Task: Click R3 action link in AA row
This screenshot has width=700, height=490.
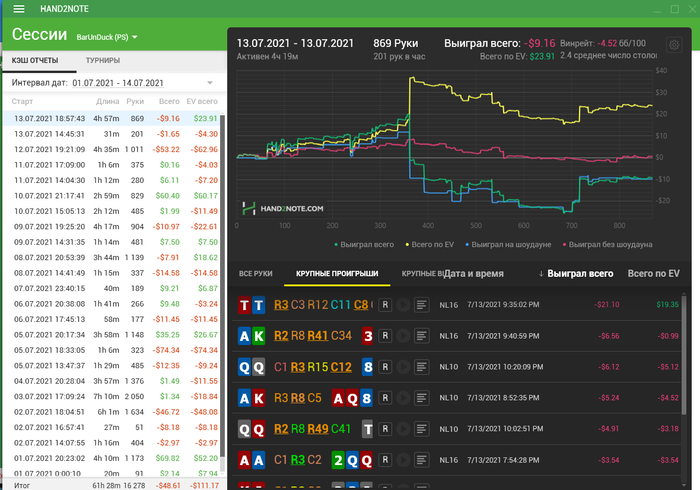Action: (x=298, y=460)
